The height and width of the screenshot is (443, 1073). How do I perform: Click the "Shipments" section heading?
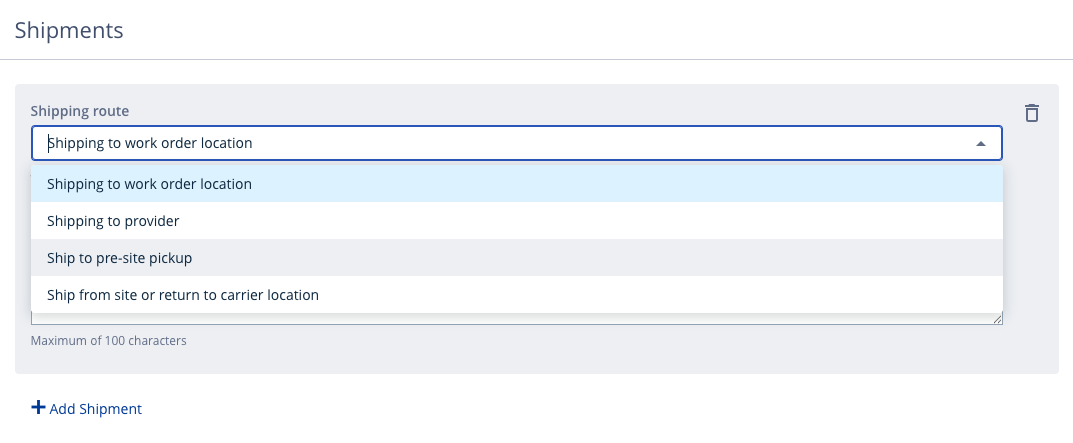69,30
